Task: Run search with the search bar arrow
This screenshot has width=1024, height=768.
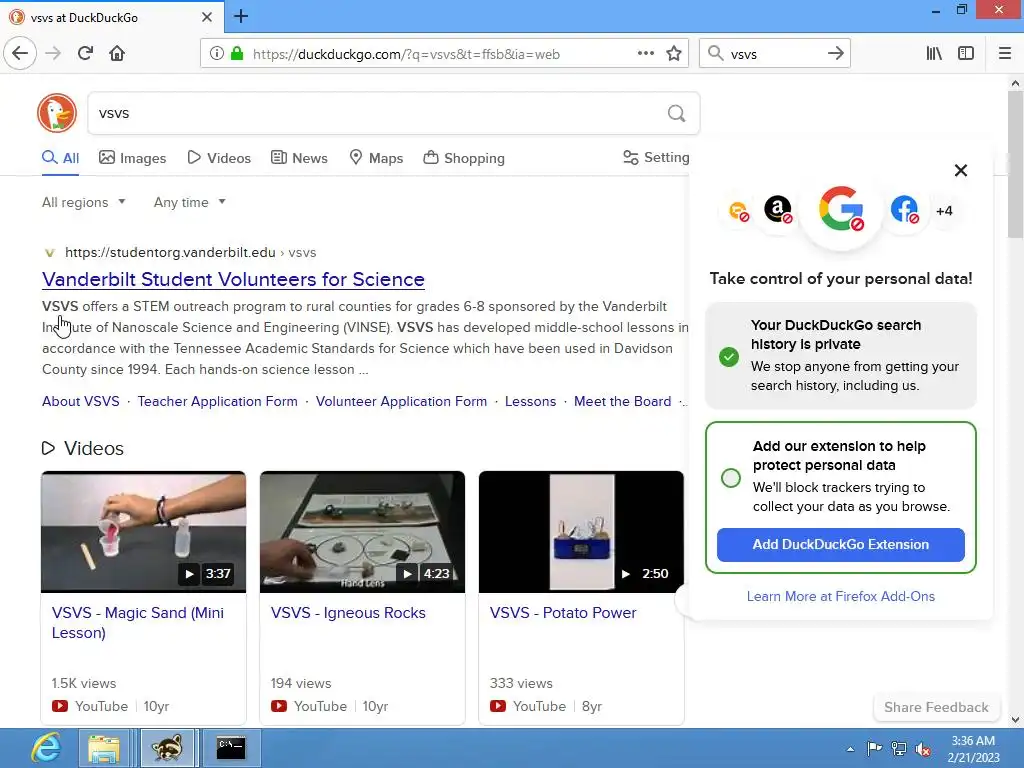Action: click(x=836, y=54)
